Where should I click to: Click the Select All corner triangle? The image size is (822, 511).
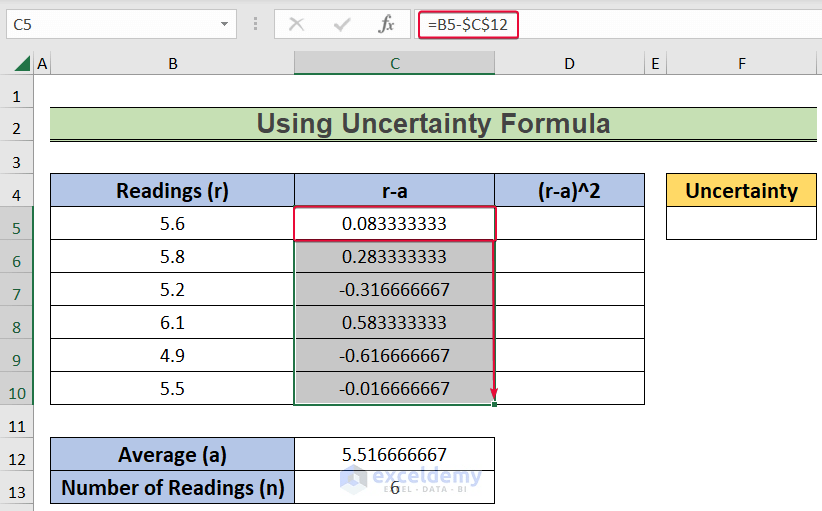[21, 64]
